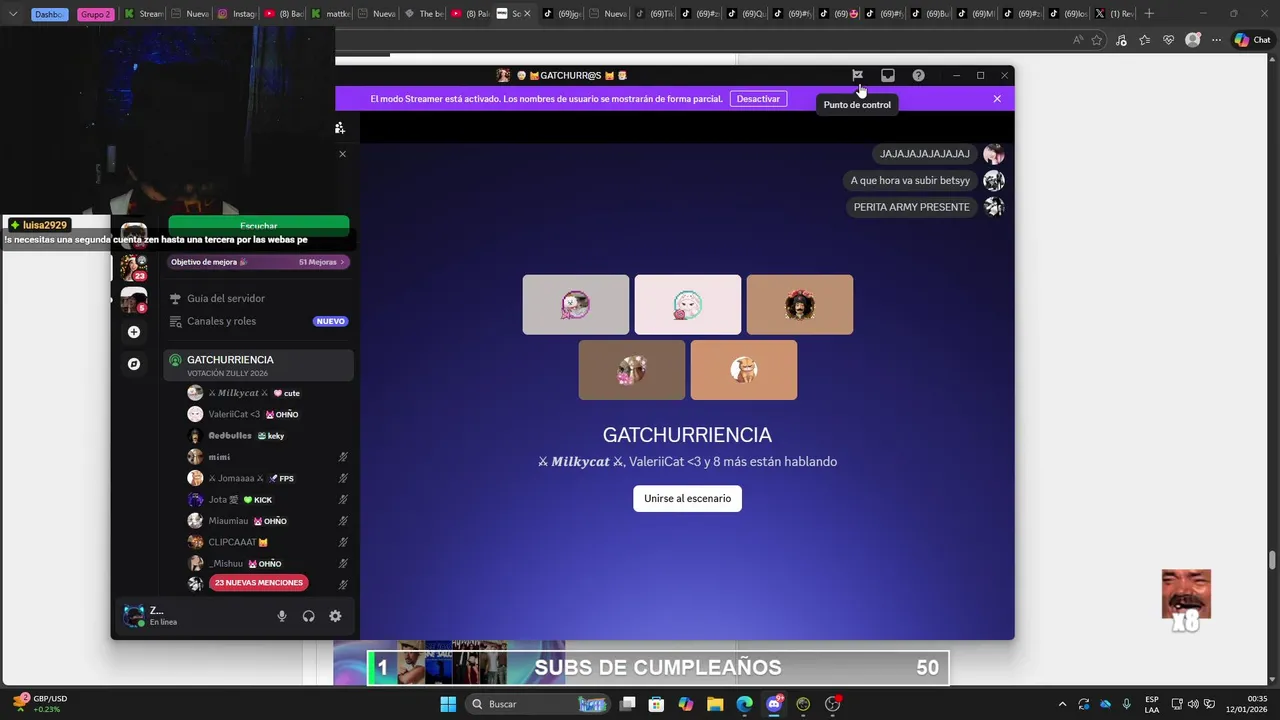Open Discord's Punto de control flag icon
This screenshot has height=720, width=1280.
click(x=857, y=75)
